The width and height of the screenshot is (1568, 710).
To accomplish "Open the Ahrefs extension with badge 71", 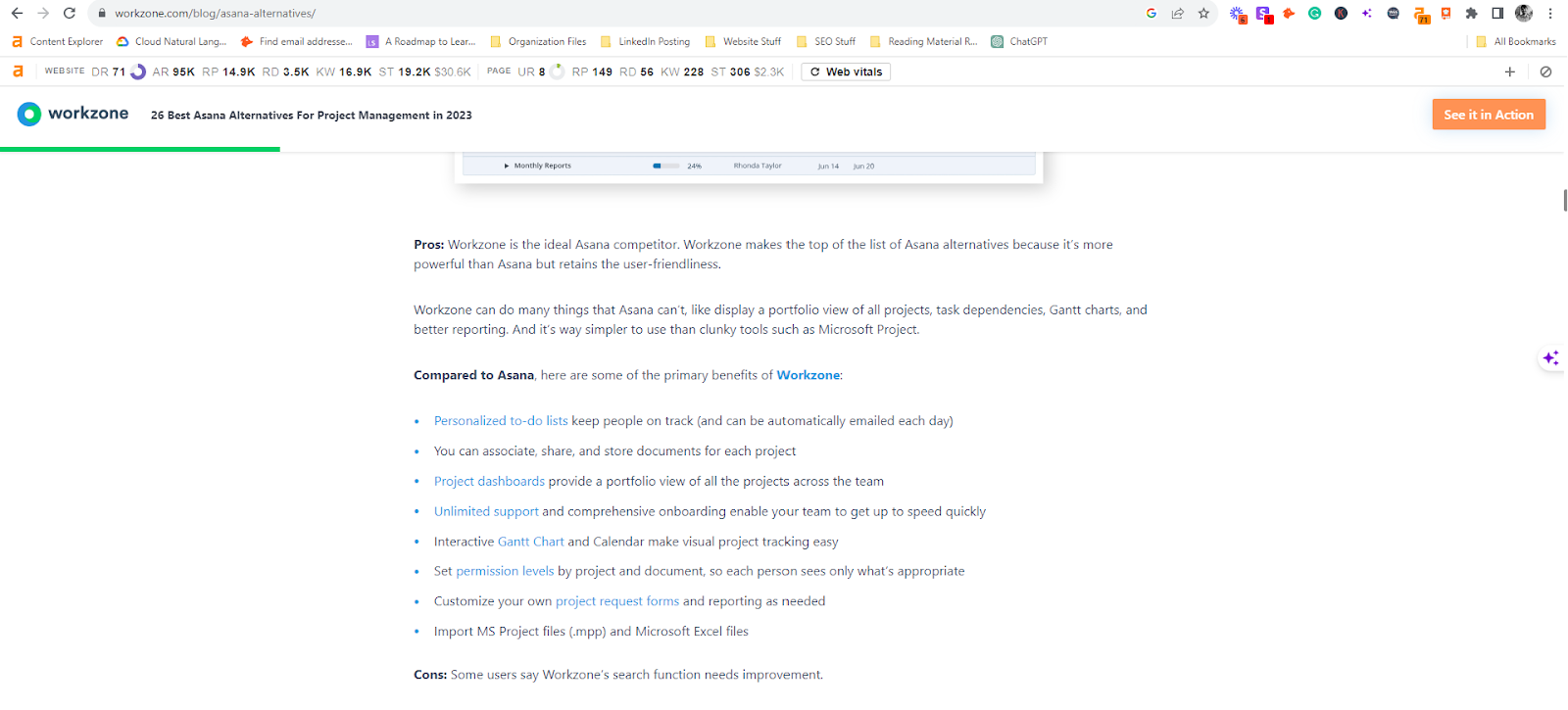I will tap(1421, 15).
